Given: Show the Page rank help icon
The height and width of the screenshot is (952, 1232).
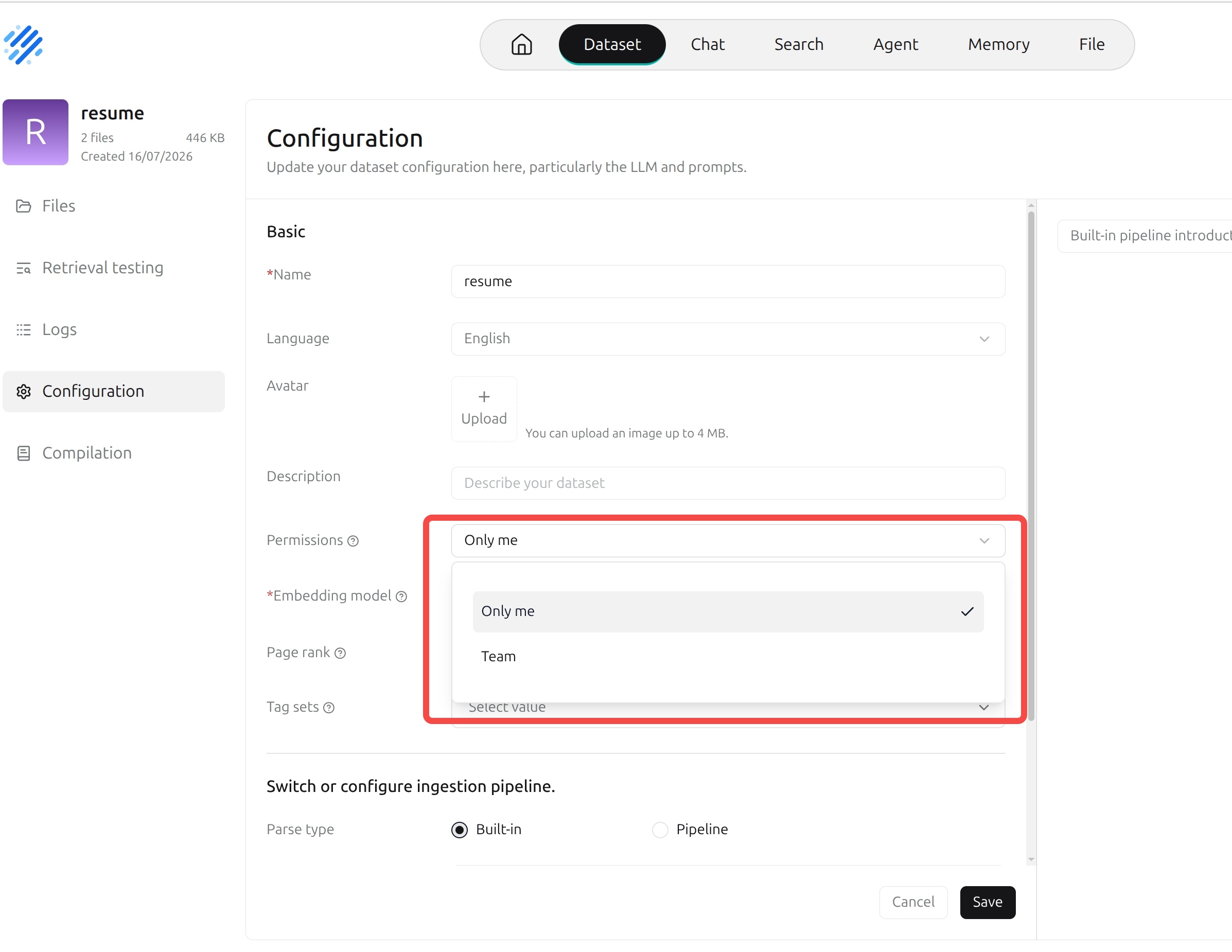Looking at the screenshot, I should coord(340,653).
